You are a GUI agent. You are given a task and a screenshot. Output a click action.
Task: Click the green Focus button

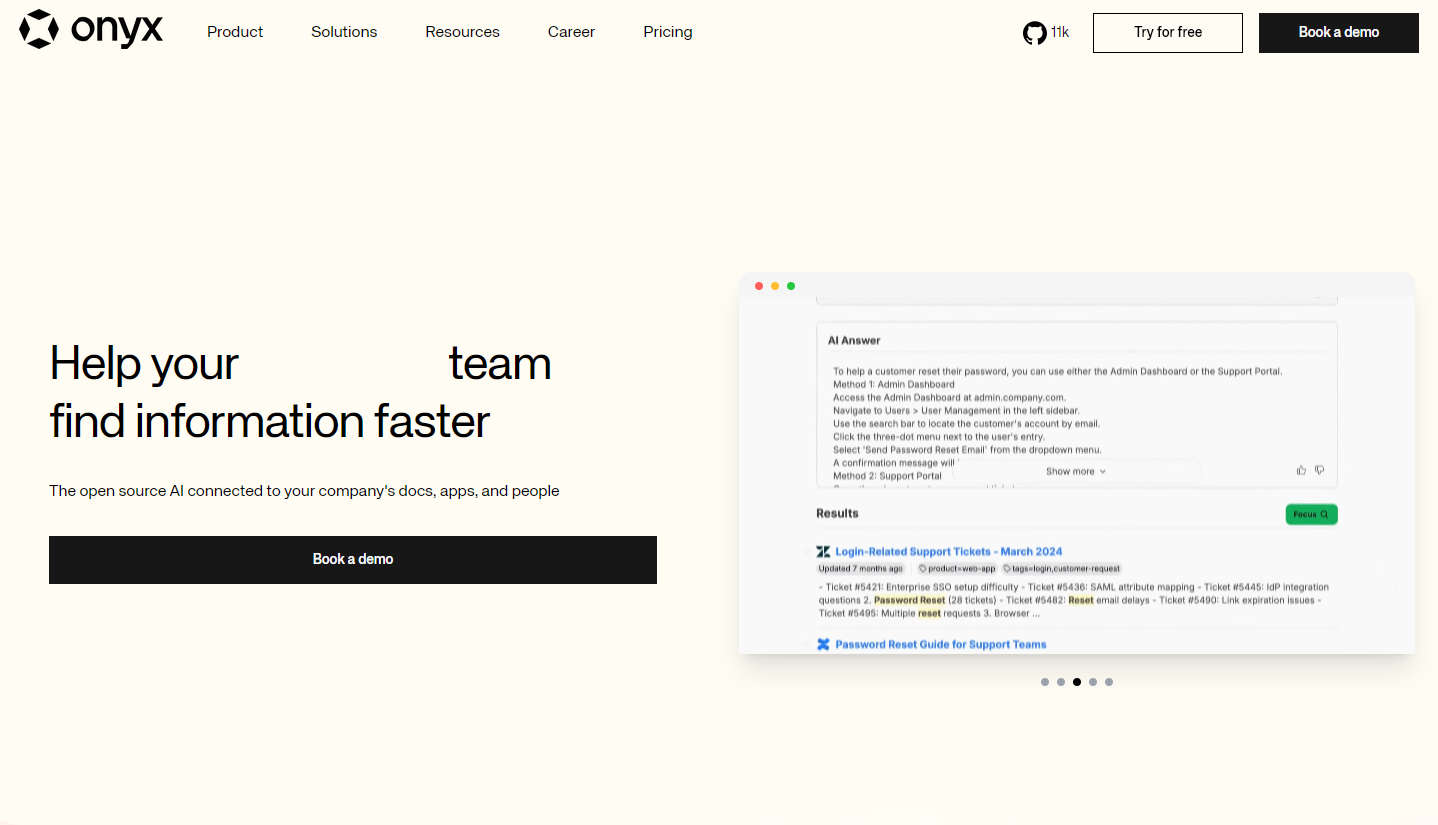1311,514
